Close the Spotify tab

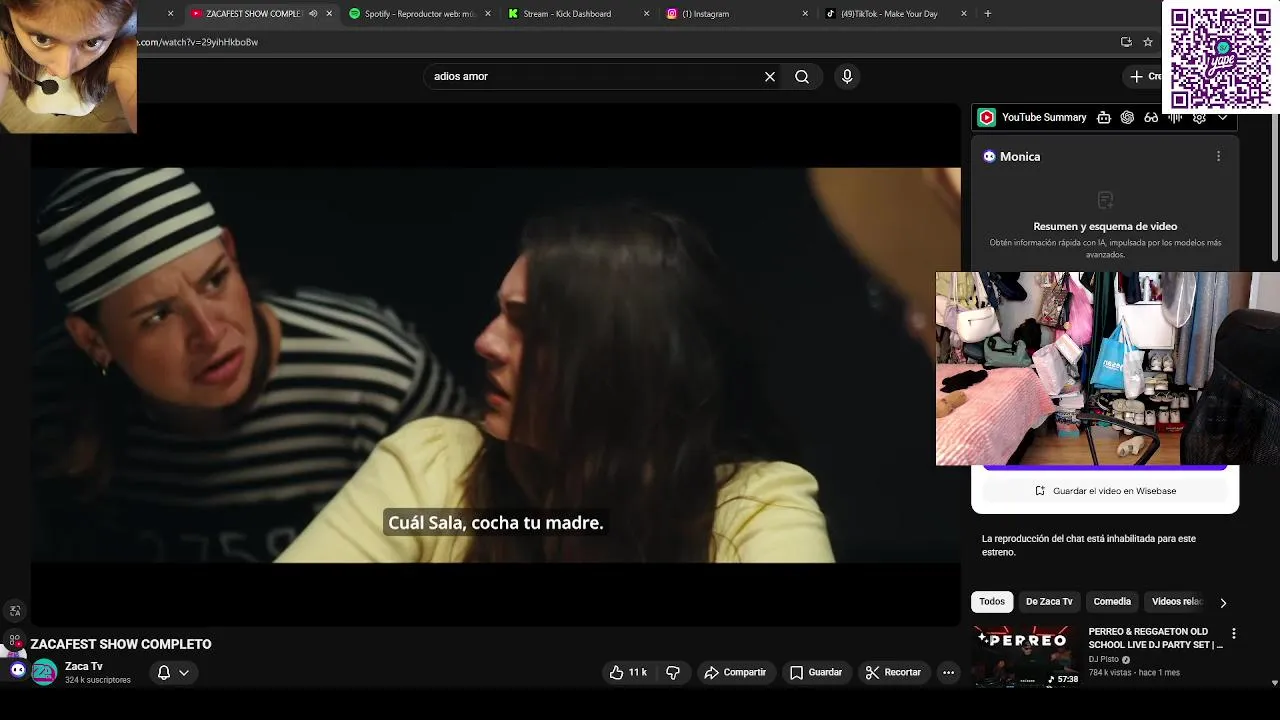(488, 14)
